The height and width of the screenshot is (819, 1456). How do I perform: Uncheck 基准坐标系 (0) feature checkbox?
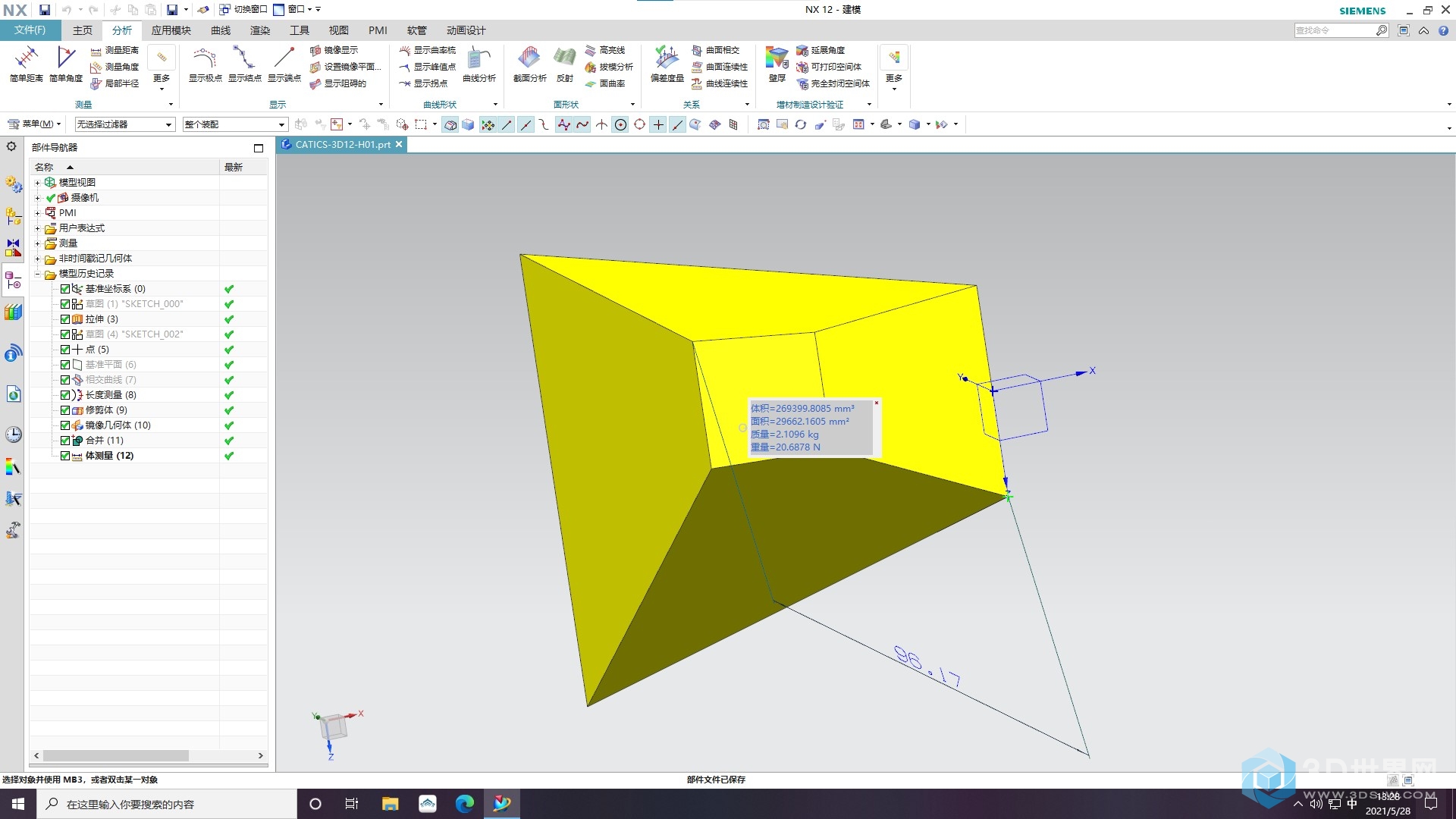click(x=65, y=289)
